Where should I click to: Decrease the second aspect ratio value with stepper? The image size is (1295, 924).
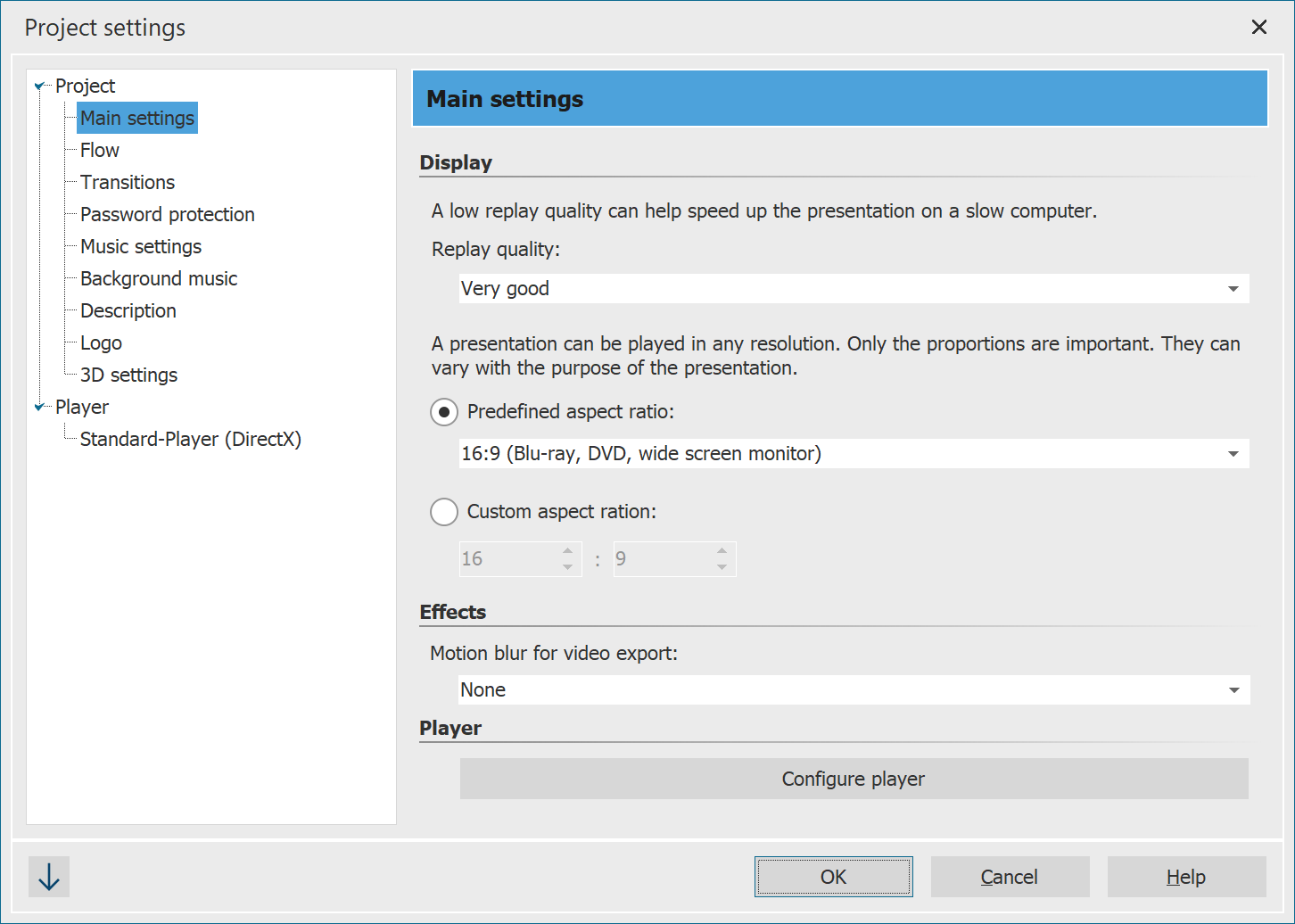pyautogui.click(x=722, y=565)
